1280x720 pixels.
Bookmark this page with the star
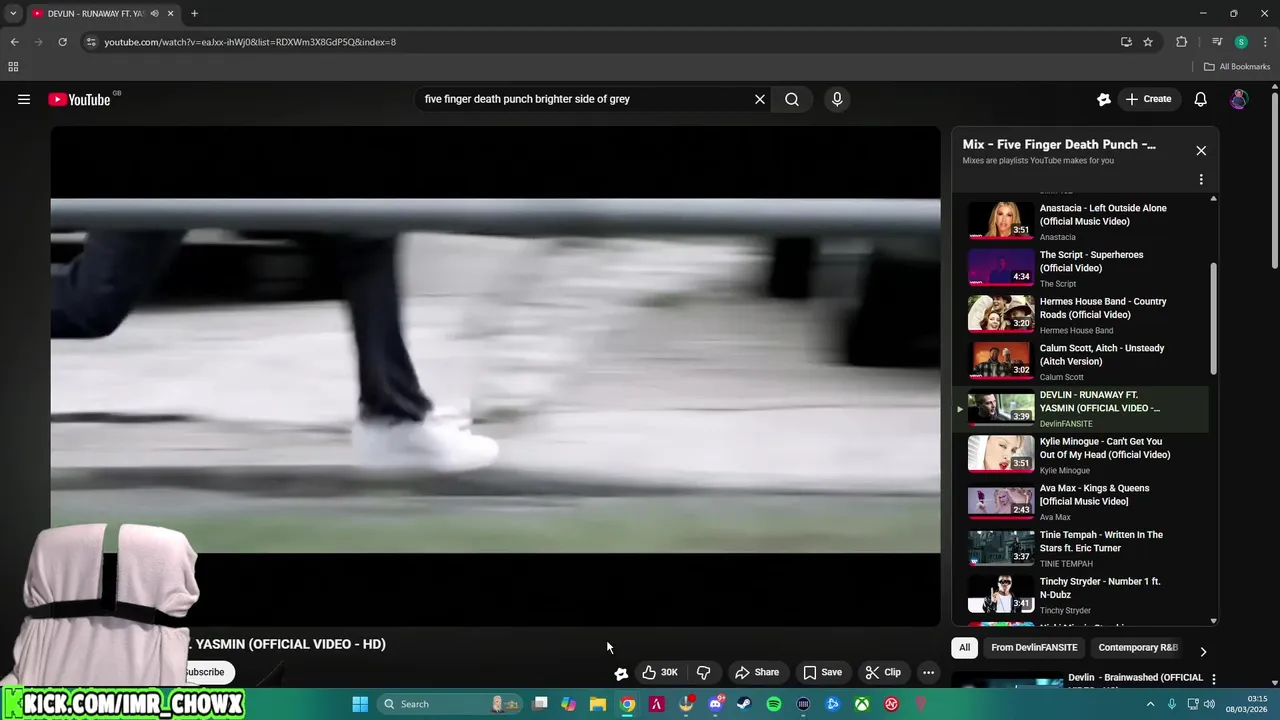click(x=1148, y=42)
